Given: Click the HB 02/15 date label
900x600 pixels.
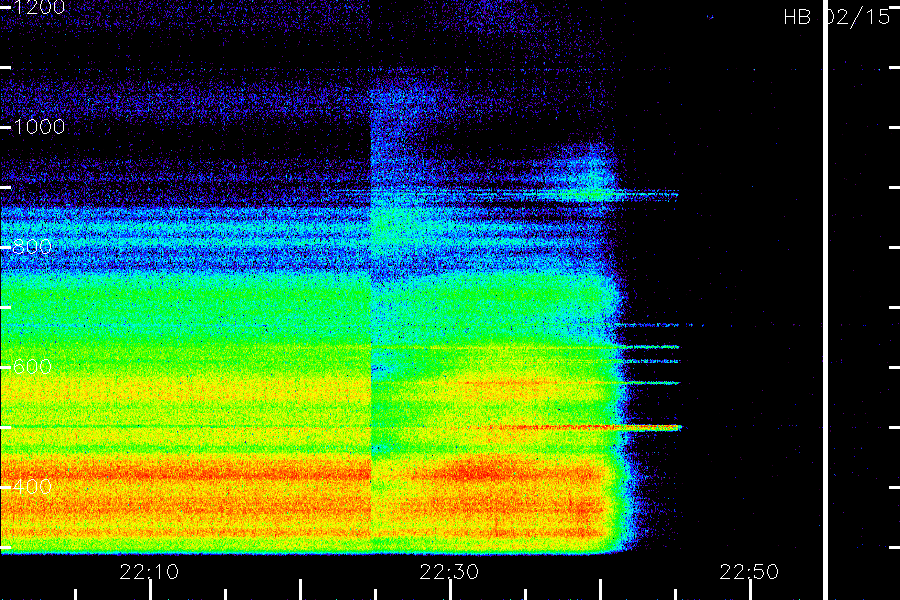Looking at the screenshot, I should pyautogui.click(x=837, y=17).
